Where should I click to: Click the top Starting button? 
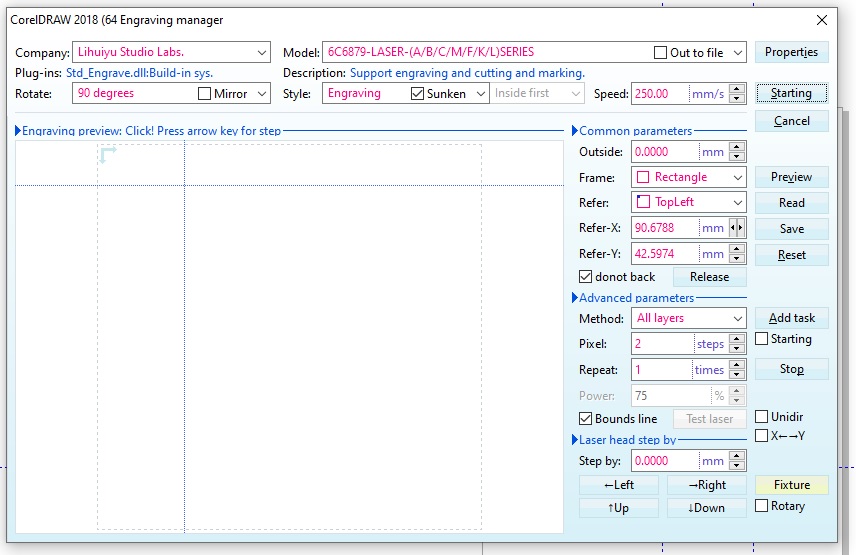[792, 93]
